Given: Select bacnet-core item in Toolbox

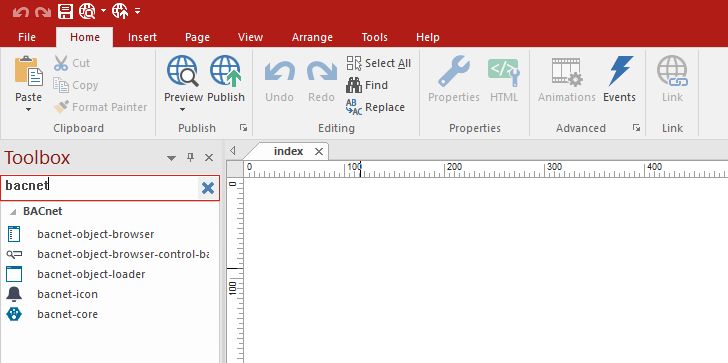Looking at the screenshot, I should (x=67, y=314).
